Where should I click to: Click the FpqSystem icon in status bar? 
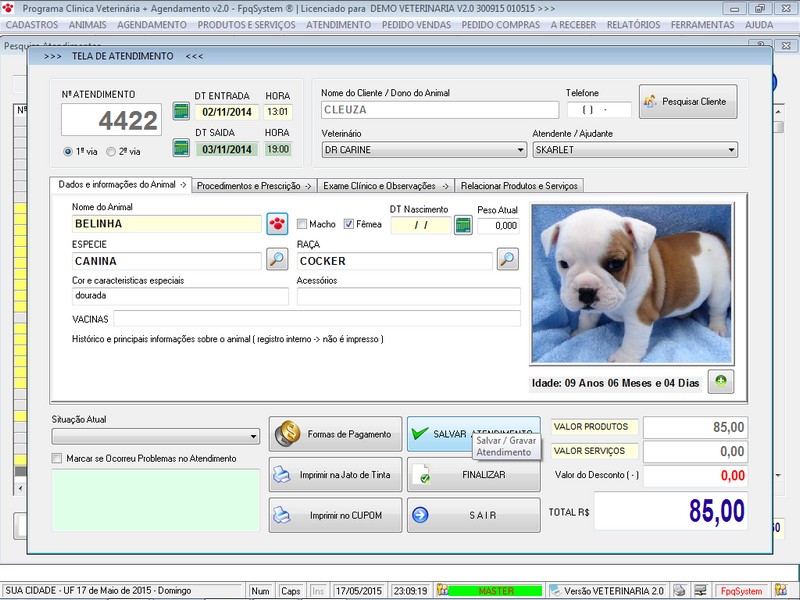(741, 591)
